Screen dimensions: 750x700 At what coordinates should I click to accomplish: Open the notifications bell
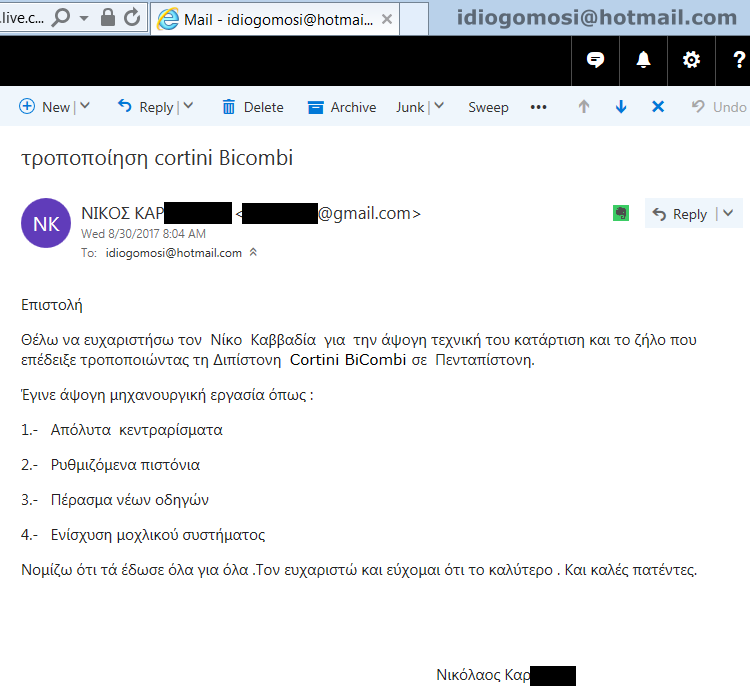pyautogui.click(x=643, y=60)
